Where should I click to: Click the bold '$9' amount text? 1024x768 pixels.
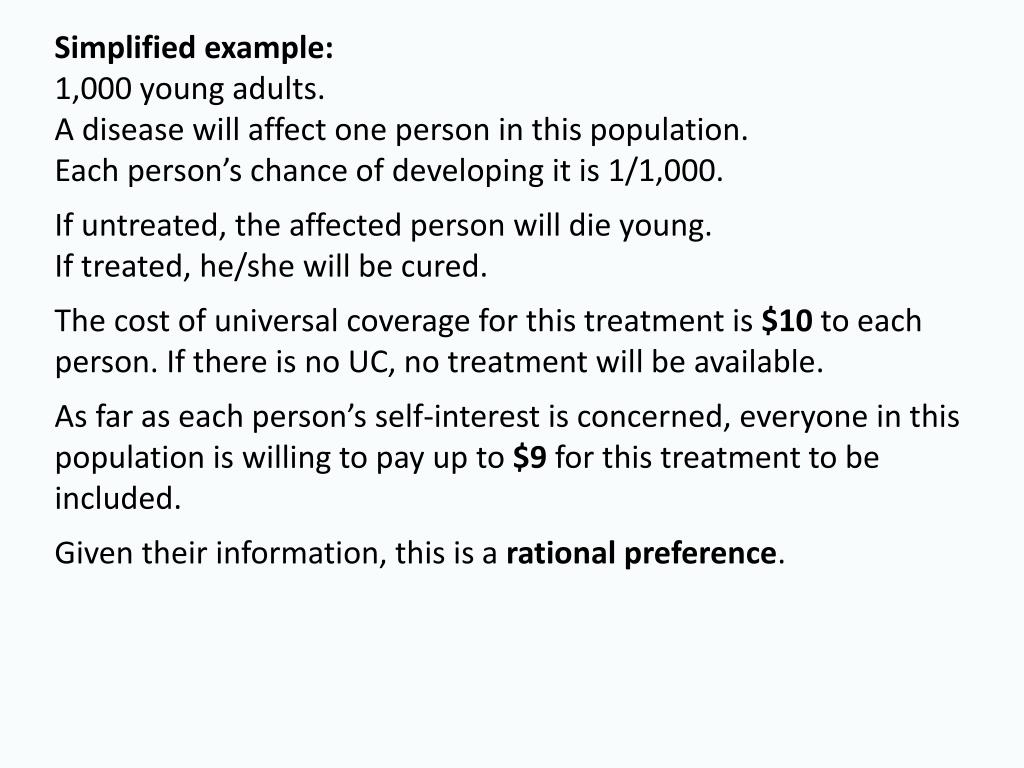pyautogui.click(x=530, y=457)
